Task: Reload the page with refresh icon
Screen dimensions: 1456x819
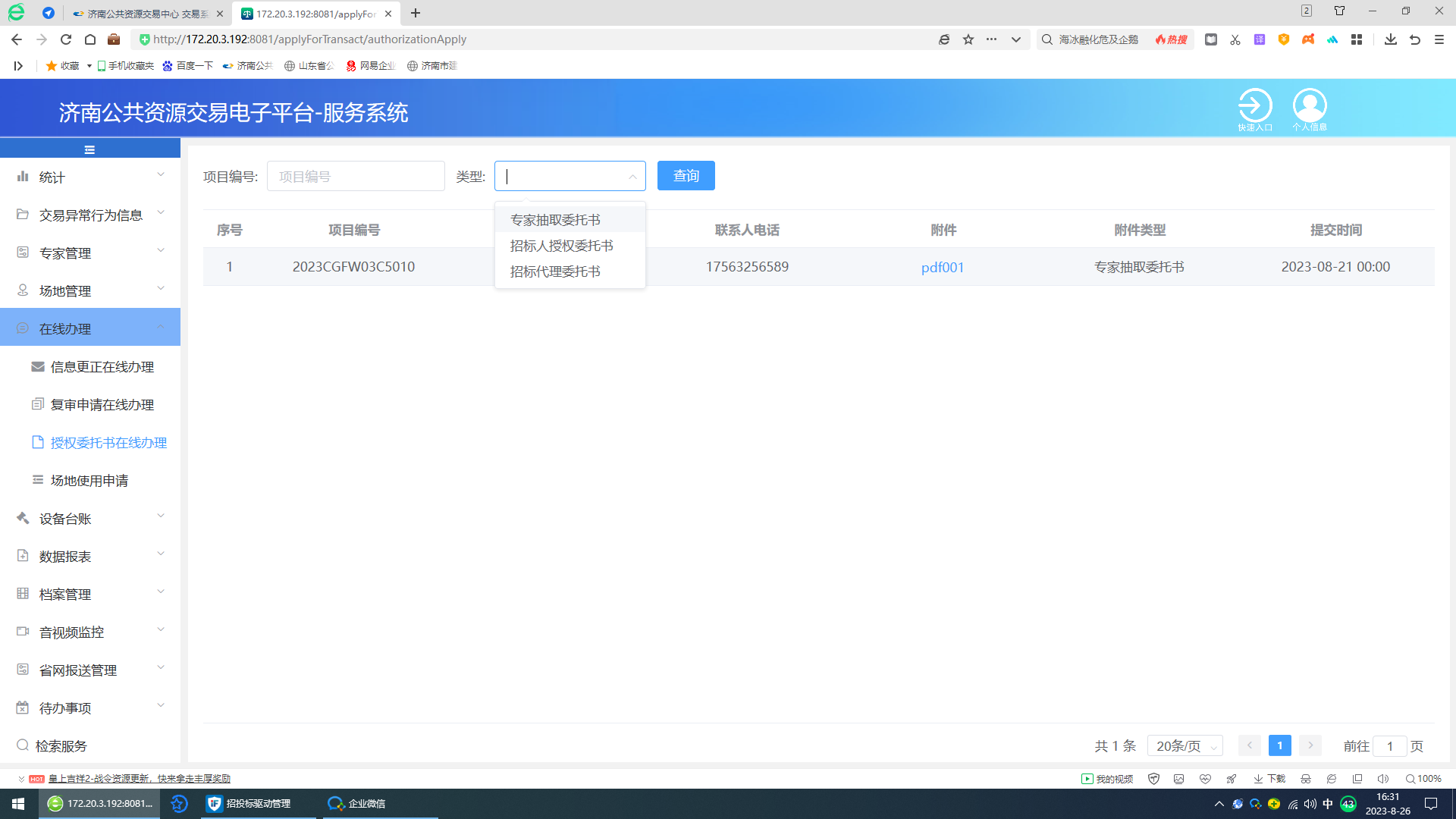Action: coord(66,39)
